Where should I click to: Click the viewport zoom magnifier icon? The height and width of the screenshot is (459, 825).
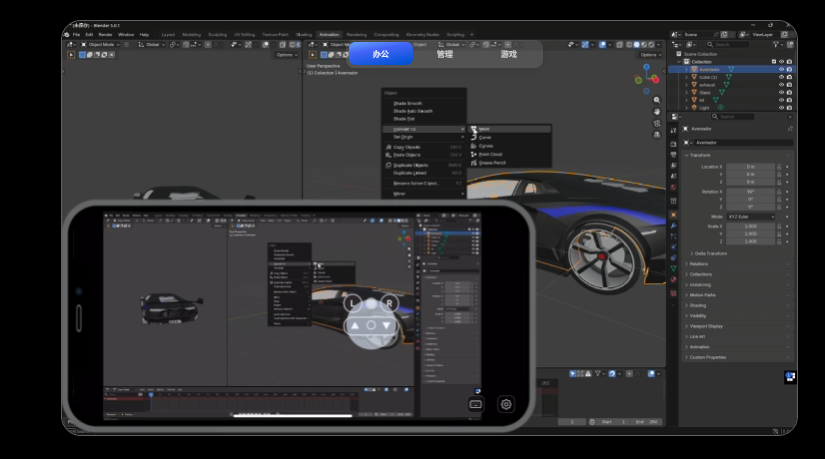pos(657,100)
